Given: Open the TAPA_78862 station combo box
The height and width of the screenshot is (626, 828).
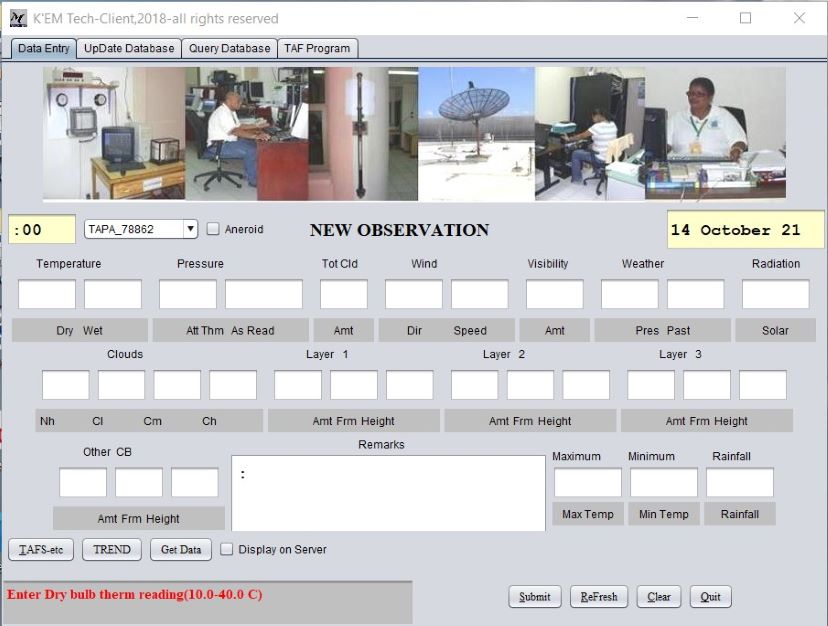Looking at the screenshot, I should point(140,229).
